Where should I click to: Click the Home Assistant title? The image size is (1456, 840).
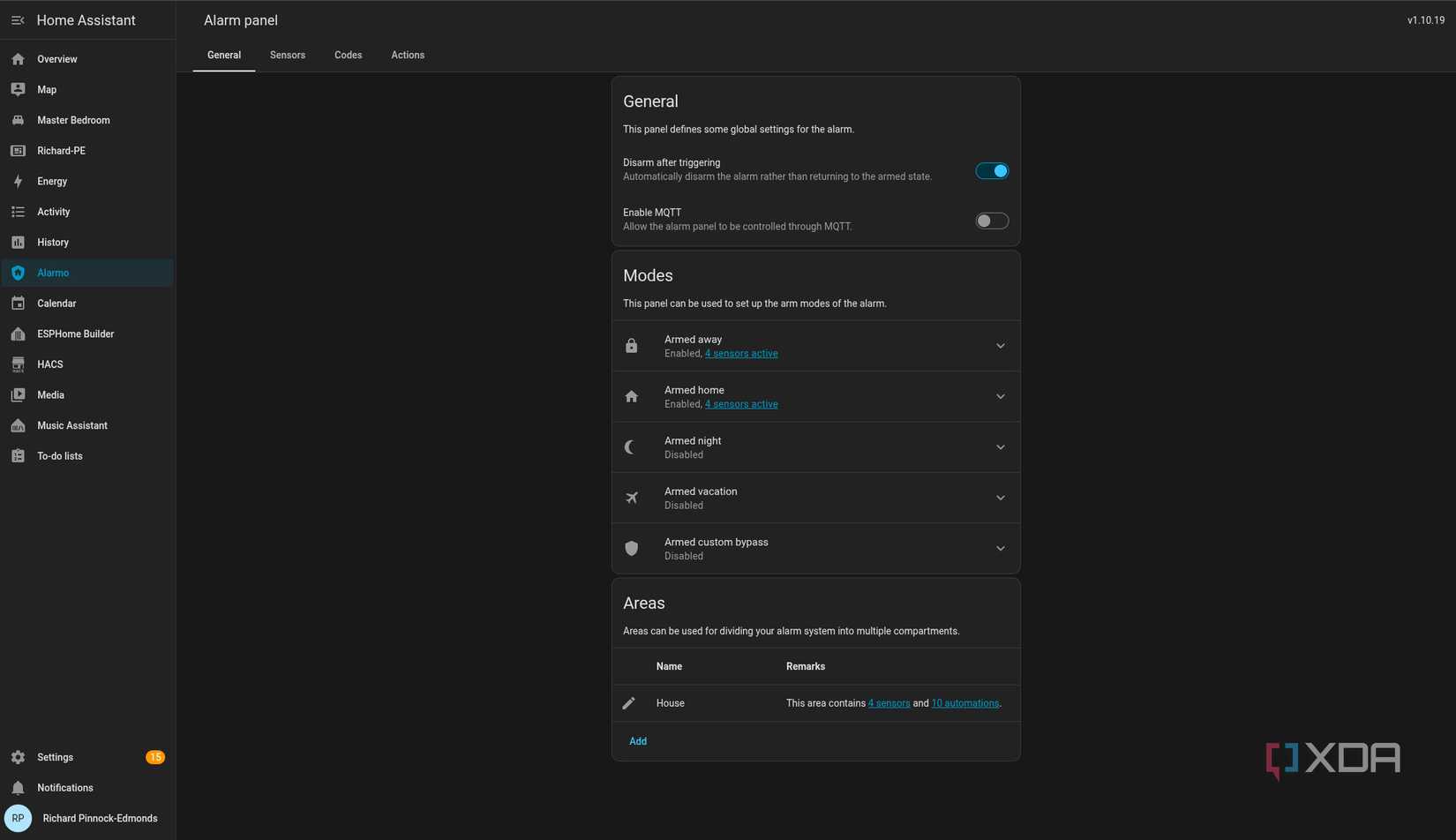(86, 20)
